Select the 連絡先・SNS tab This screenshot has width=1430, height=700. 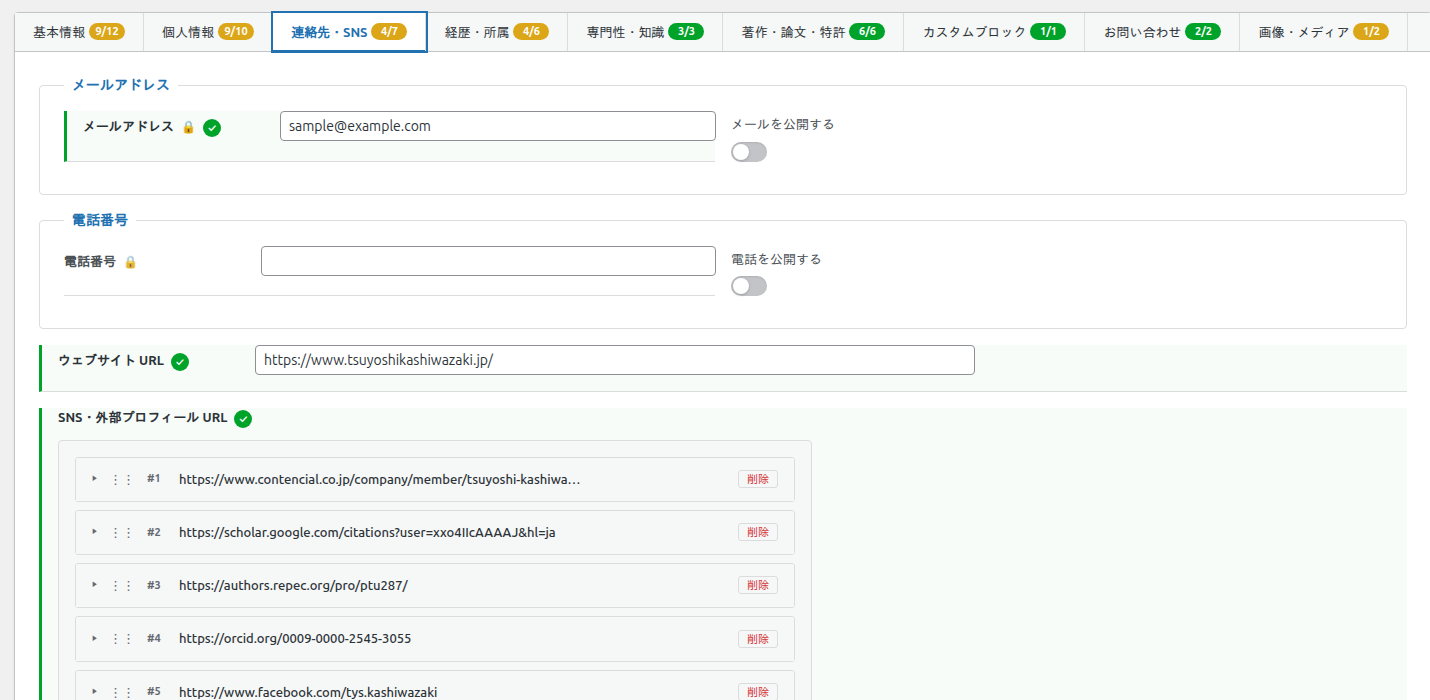coord(349,32)
